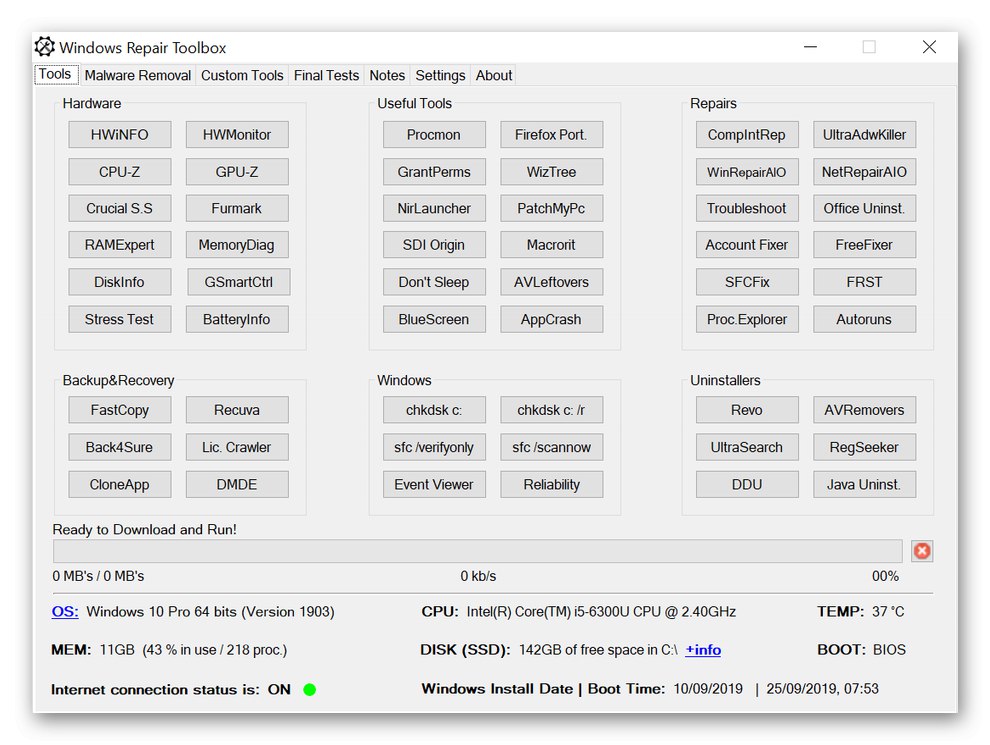Launch NirLauncher
Viewport: 990px width, 745px height.
point(434,208)
